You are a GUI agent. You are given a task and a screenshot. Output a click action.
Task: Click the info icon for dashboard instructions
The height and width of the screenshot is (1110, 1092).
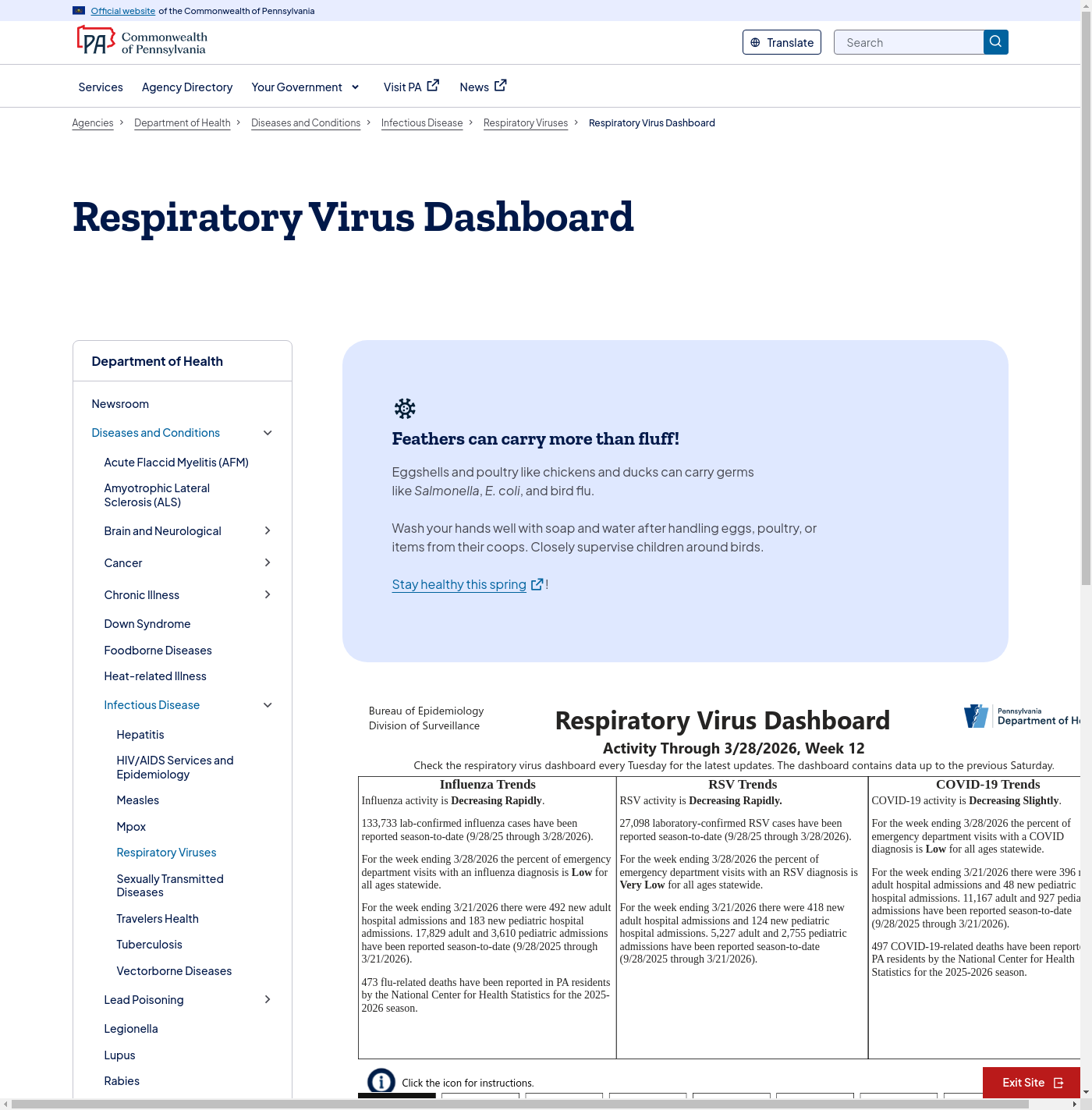pos(381,1081)
